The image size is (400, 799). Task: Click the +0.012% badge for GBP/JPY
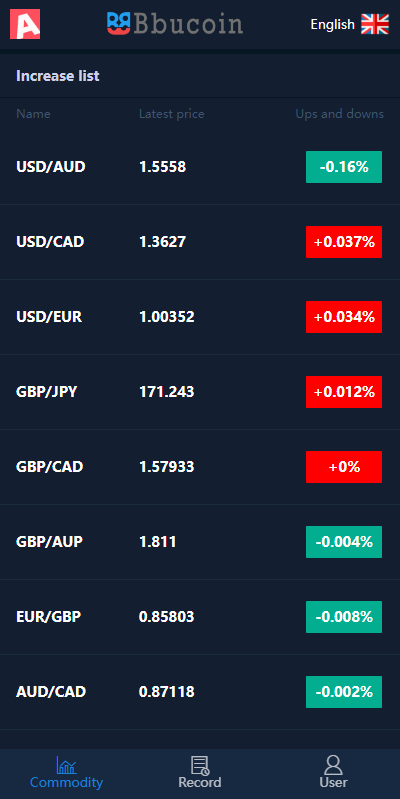tap(344, 392)
